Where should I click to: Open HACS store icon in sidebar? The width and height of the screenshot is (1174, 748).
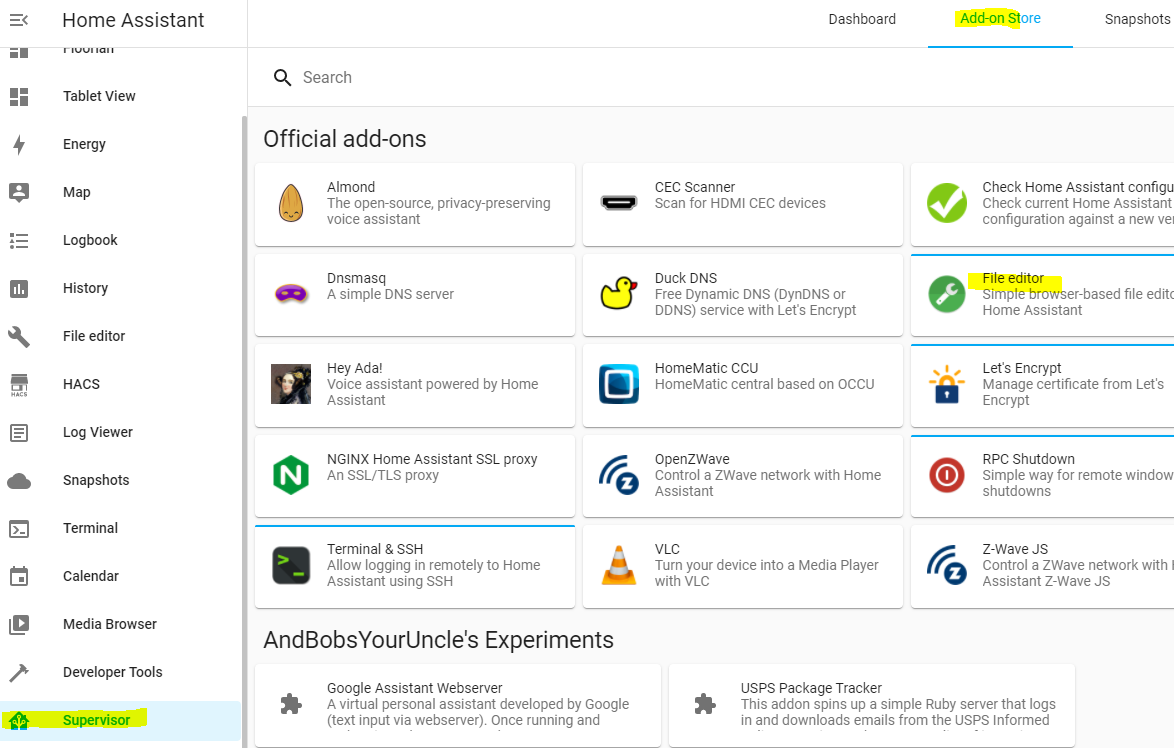[x=19, y=385]
